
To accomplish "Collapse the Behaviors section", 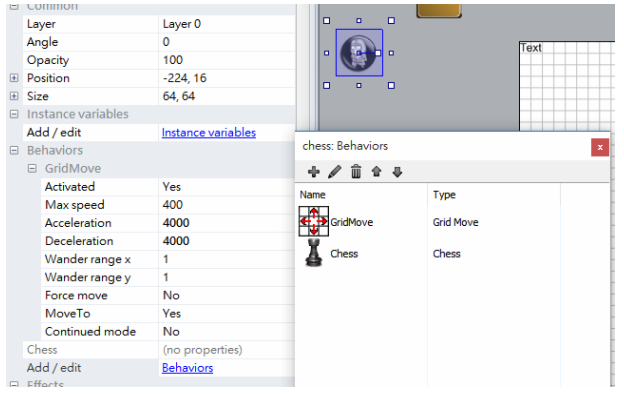I will [14, 150].
